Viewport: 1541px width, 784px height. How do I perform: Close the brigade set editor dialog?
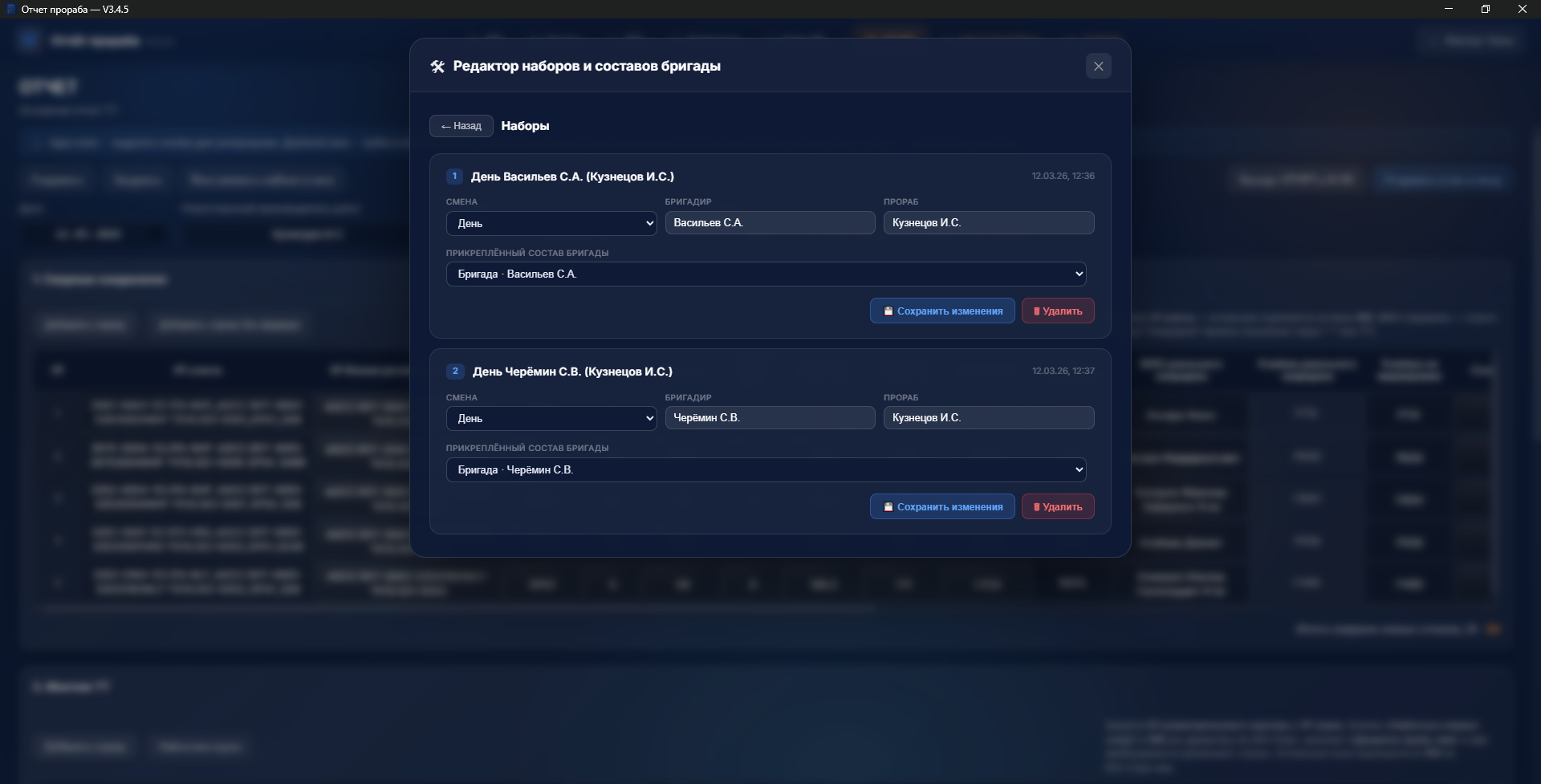coord(1098,66)
